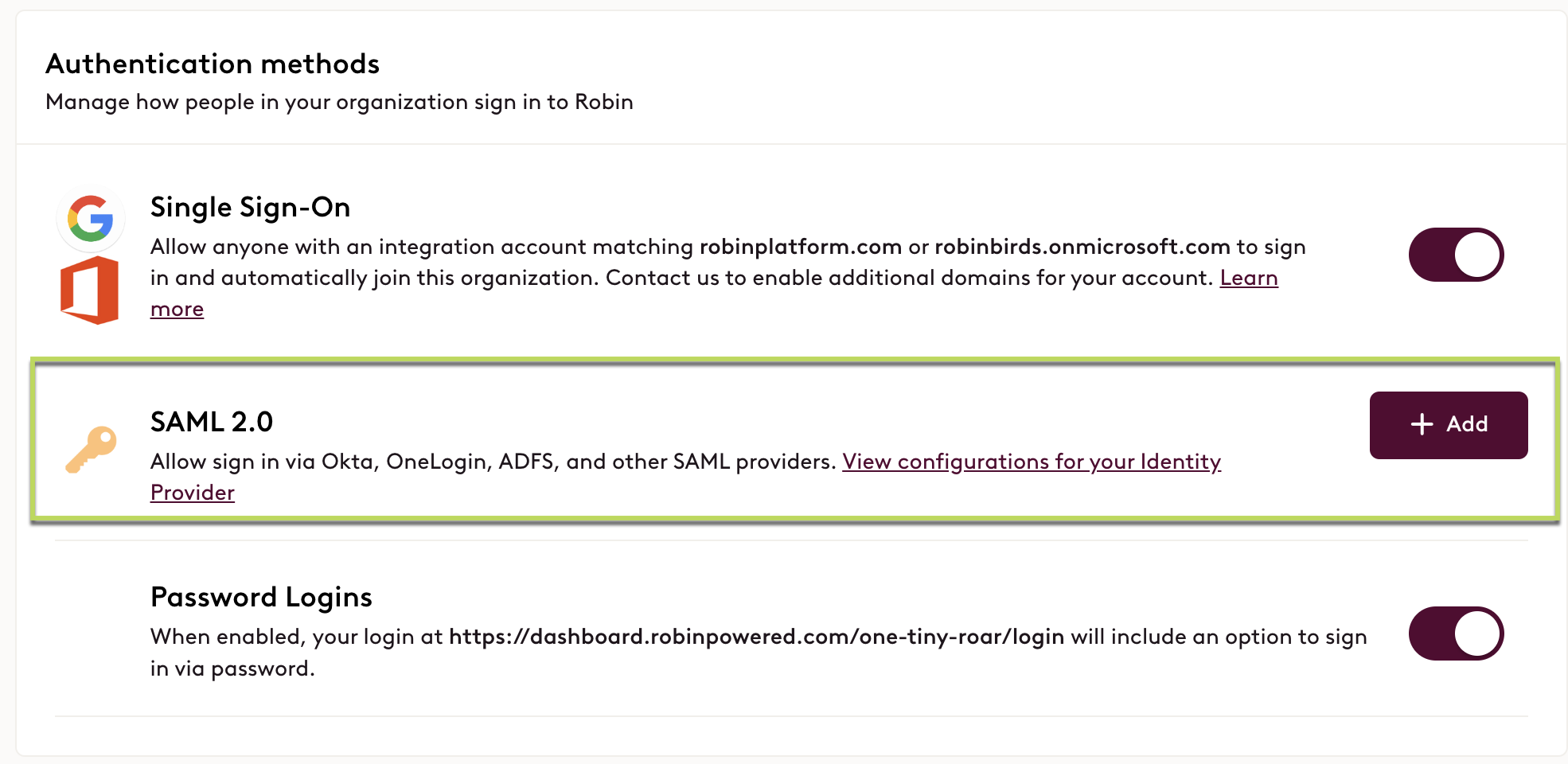Viewport: 1568px width, 764px height.
Task: Open View configurations for your Identity Provider link
Action: point(1032,462)
